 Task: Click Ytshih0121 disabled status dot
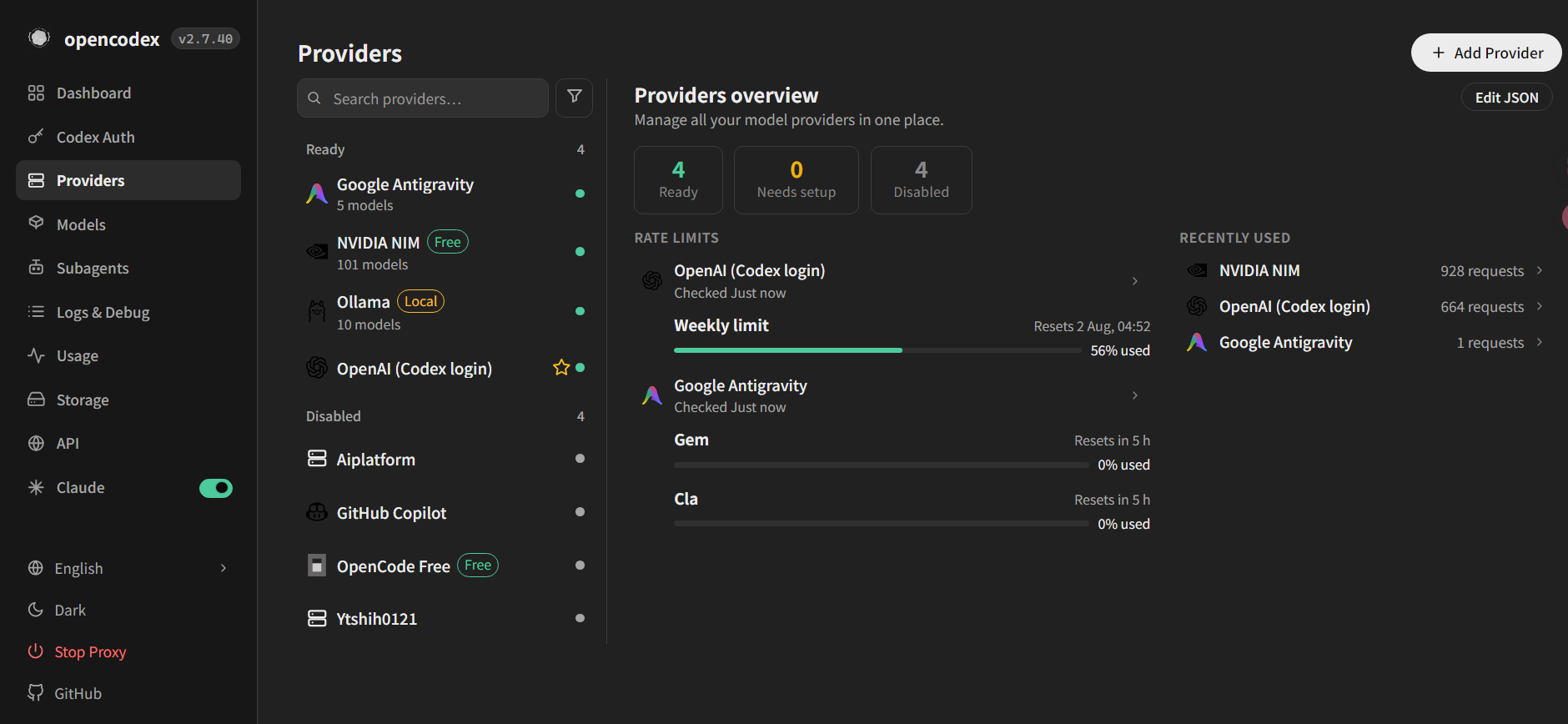point(580,618)
